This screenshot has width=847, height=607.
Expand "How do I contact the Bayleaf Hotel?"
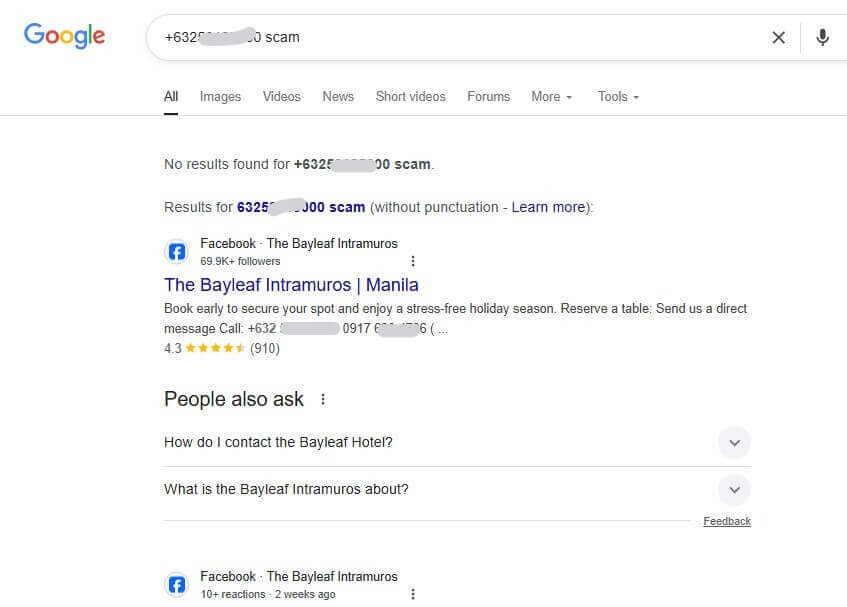point(734,442)
